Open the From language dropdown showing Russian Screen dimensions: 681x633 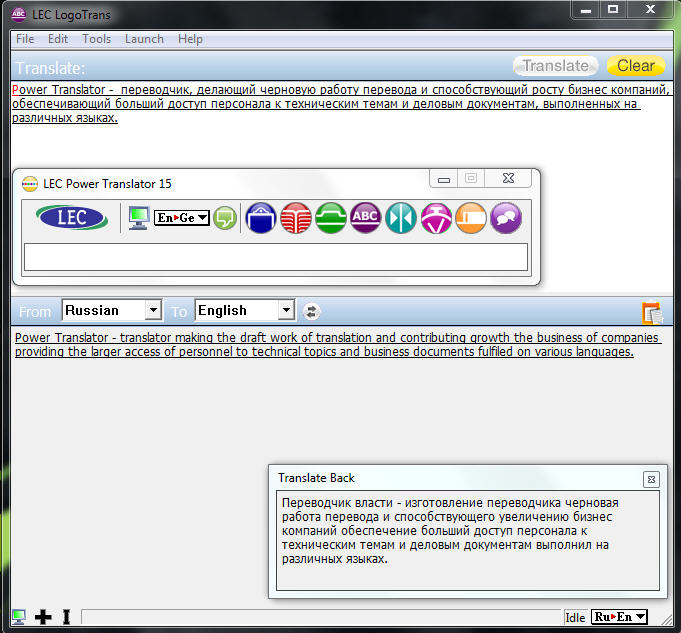pyautogui.click(x=152, y=311)
